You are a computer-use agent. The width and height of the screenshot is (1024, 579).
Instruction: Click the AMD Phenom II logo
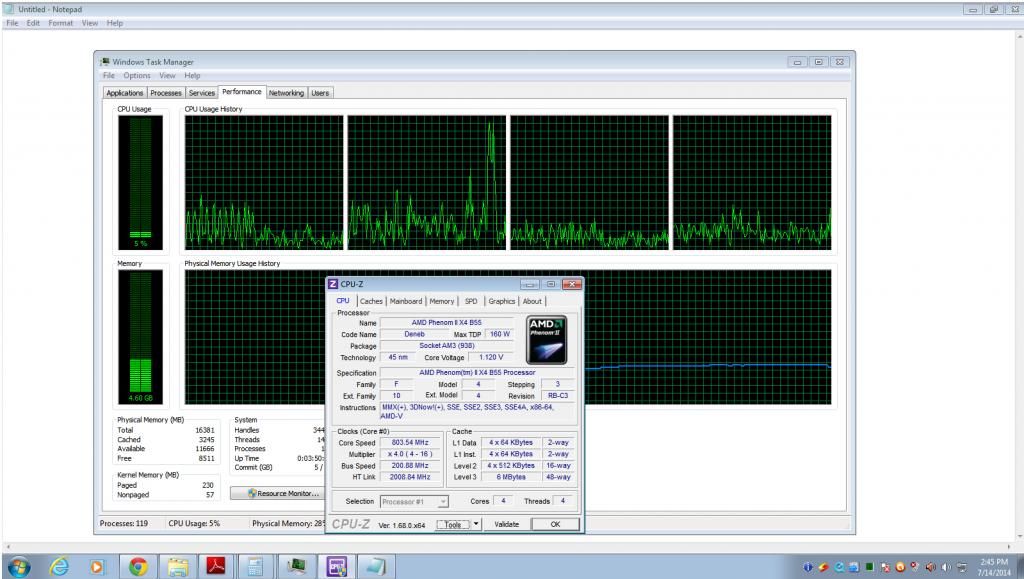pyautogui.click(x=547, y=337)
